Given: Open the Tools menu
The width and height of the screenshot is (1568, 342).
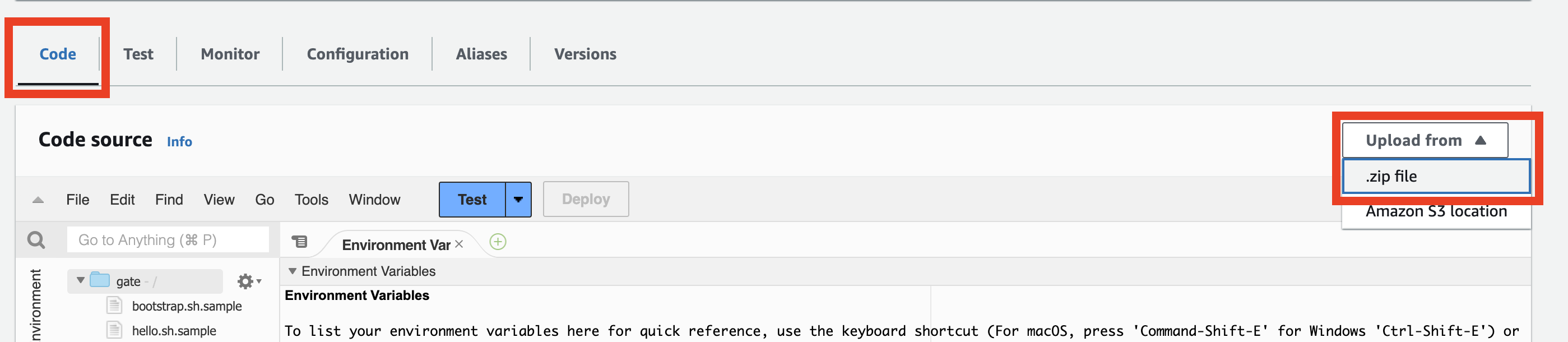Looking at the screenshot, I should [x=311, y=200].
